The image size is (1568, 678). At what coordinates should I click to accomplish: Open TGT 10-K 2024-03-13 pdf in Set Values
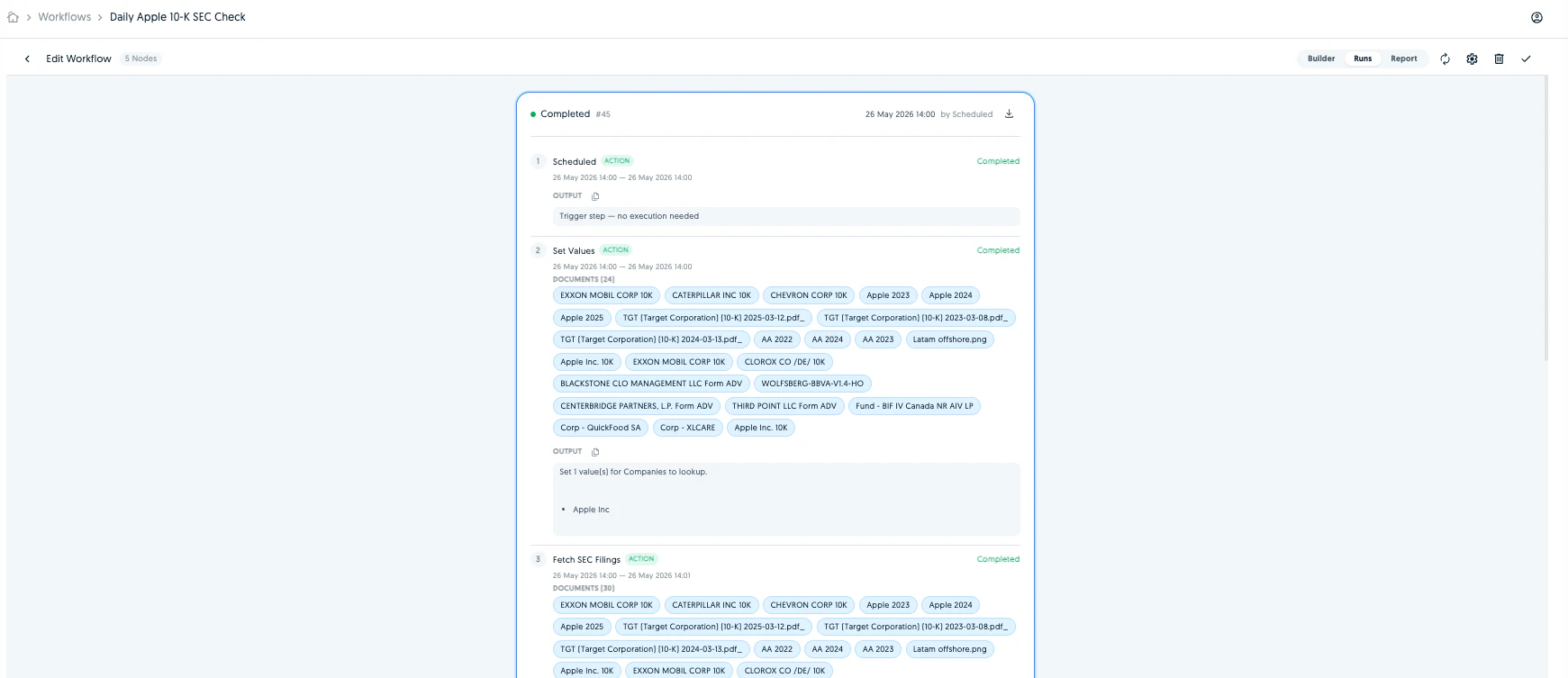click(651, 339)
